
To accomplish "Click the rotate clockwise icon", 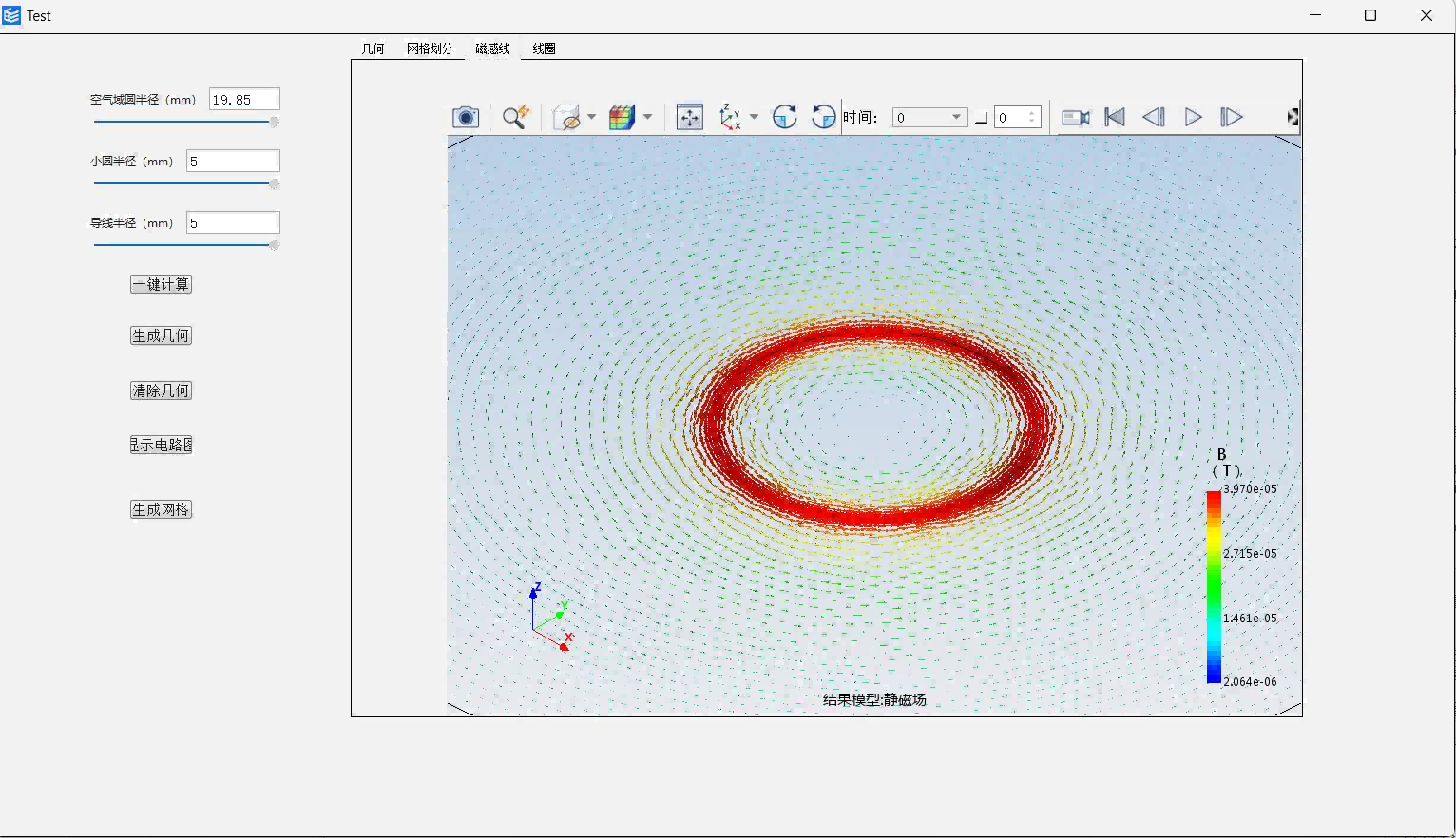I will [x=784, y=117].
